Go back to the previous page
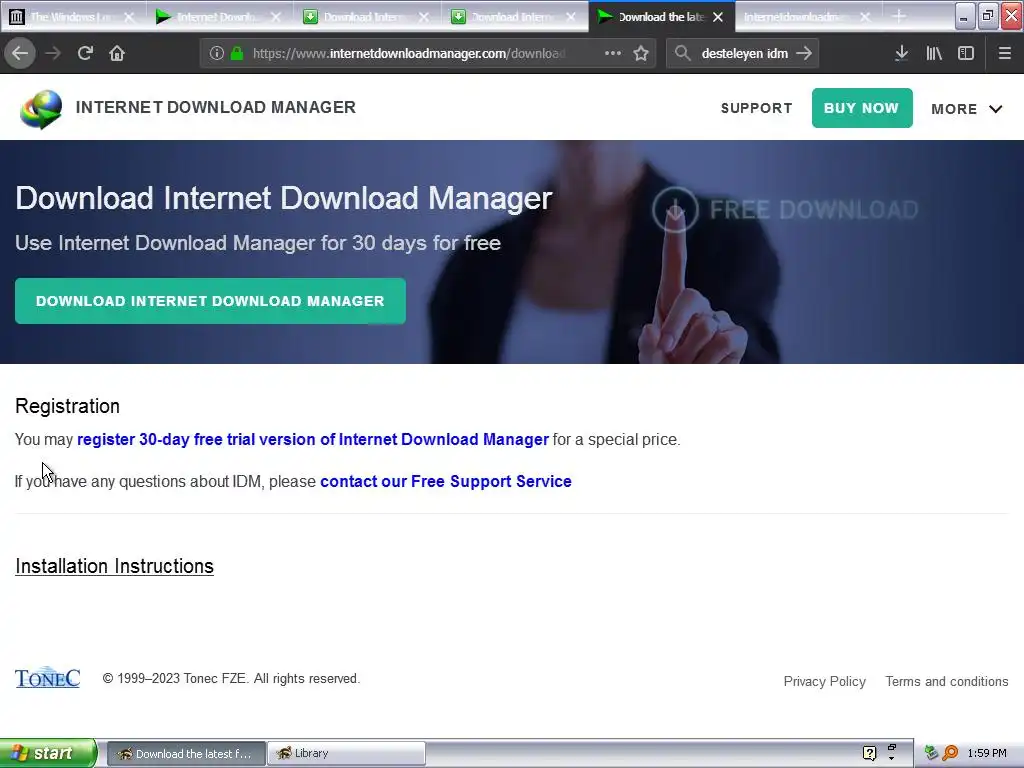This screenshot has height=768, width=1024. (x=20, y=54)
